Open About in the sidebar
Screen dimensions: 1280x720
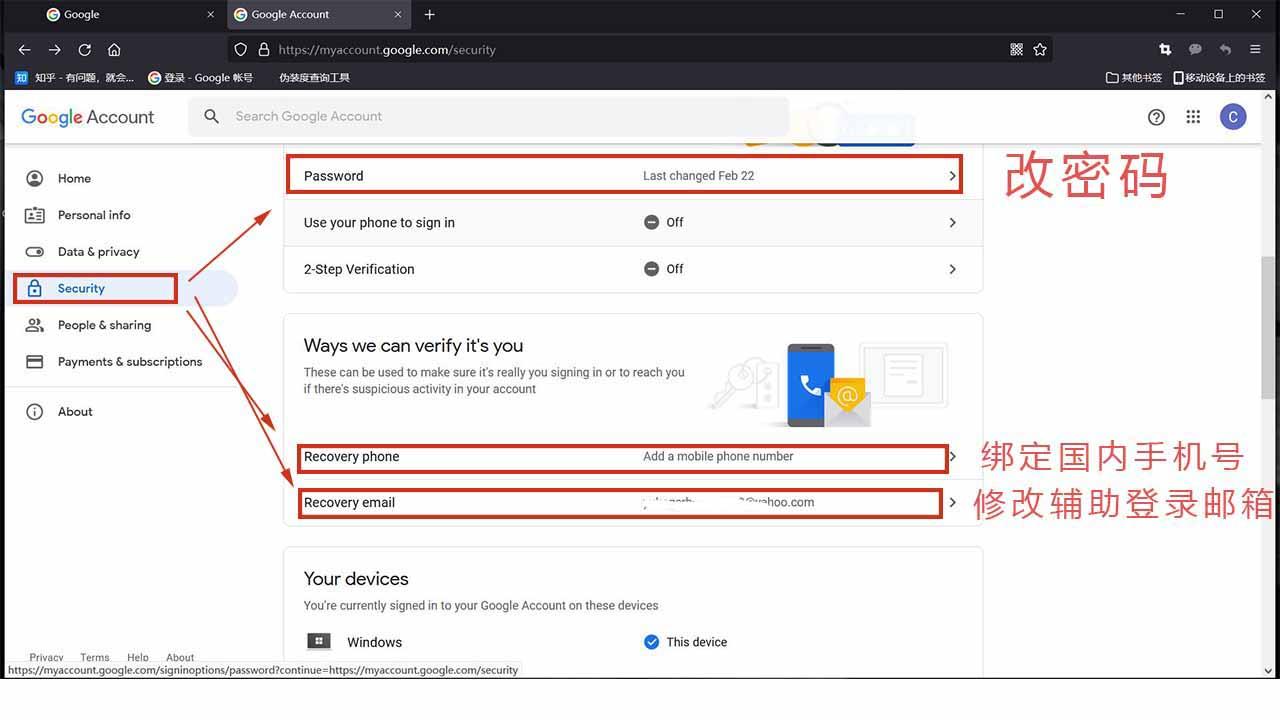(x=75, y=412)
